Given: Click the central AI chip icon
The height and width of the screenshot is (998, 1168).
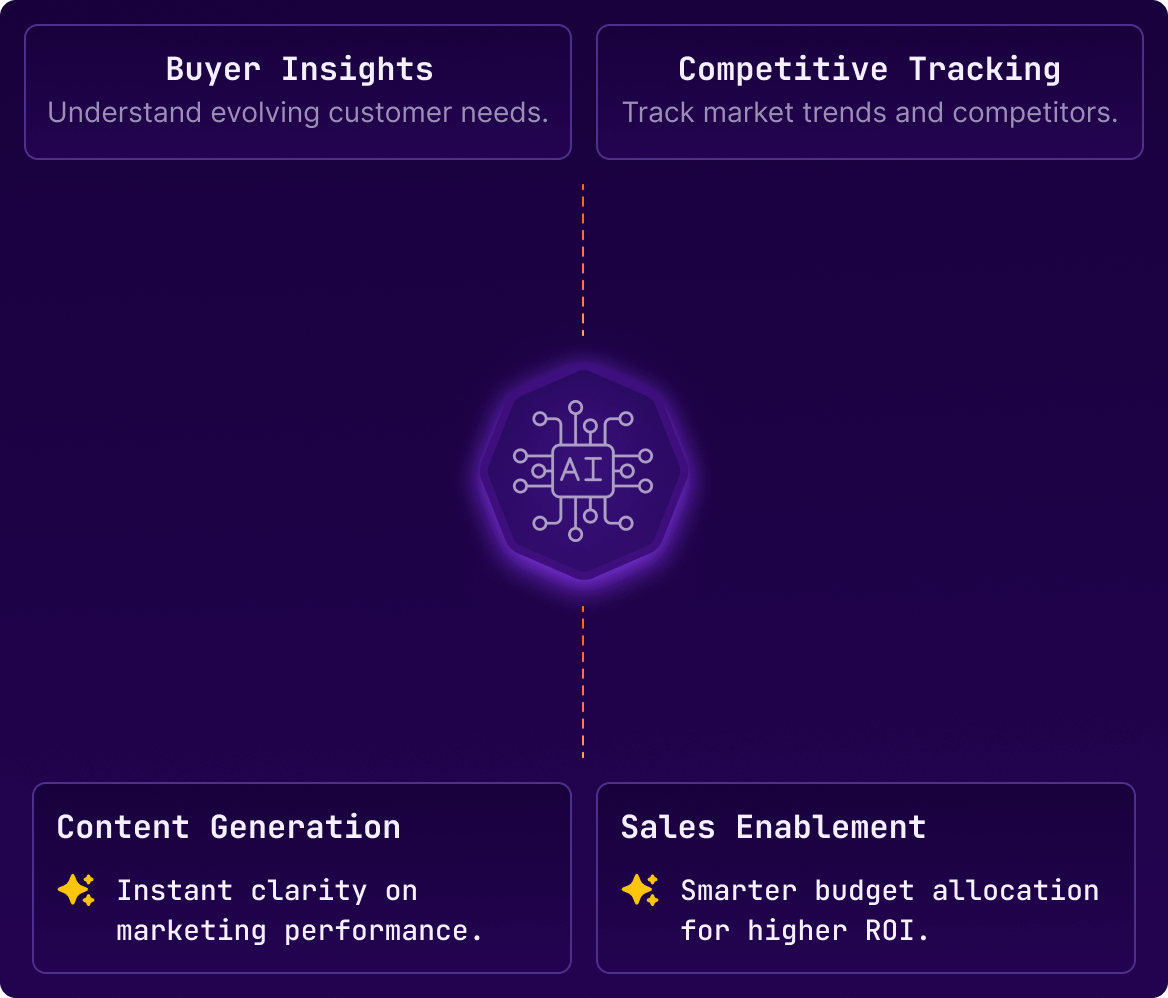Looking at the screenshot, I should (x=583, y=471).
